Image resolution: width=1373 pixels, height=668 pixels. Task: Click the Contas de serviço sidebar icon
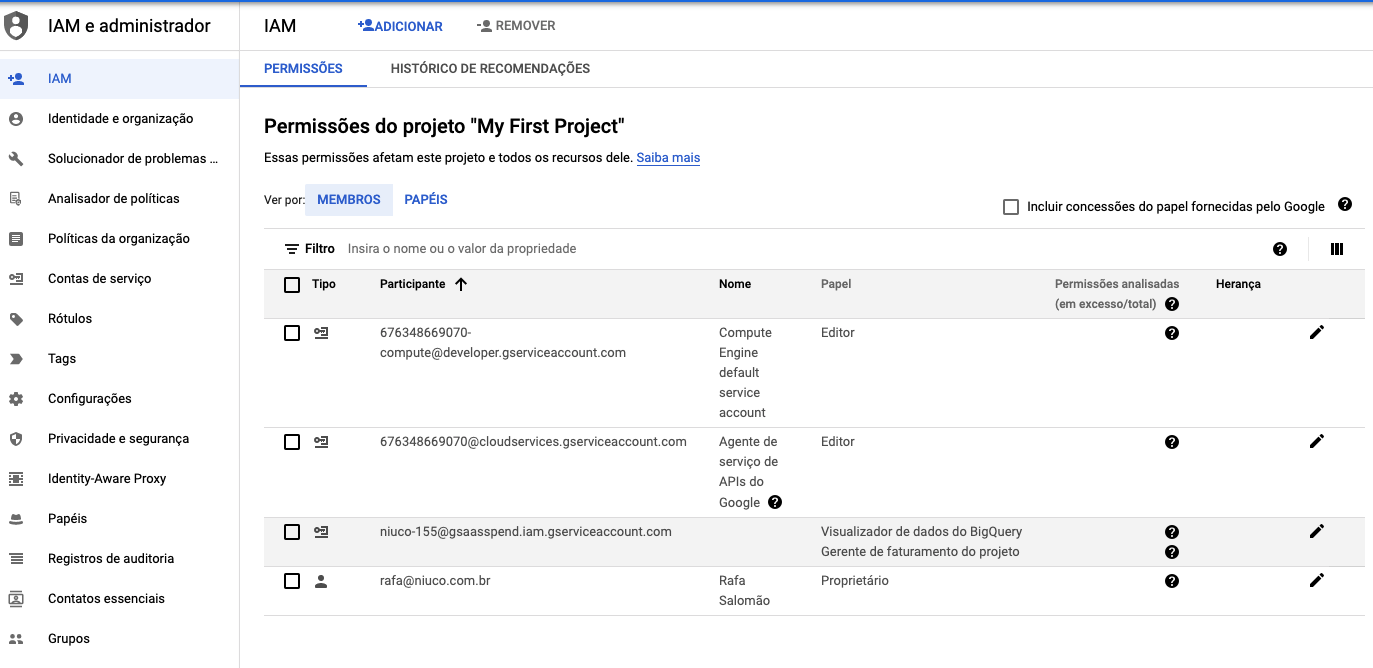click(16, 279)
